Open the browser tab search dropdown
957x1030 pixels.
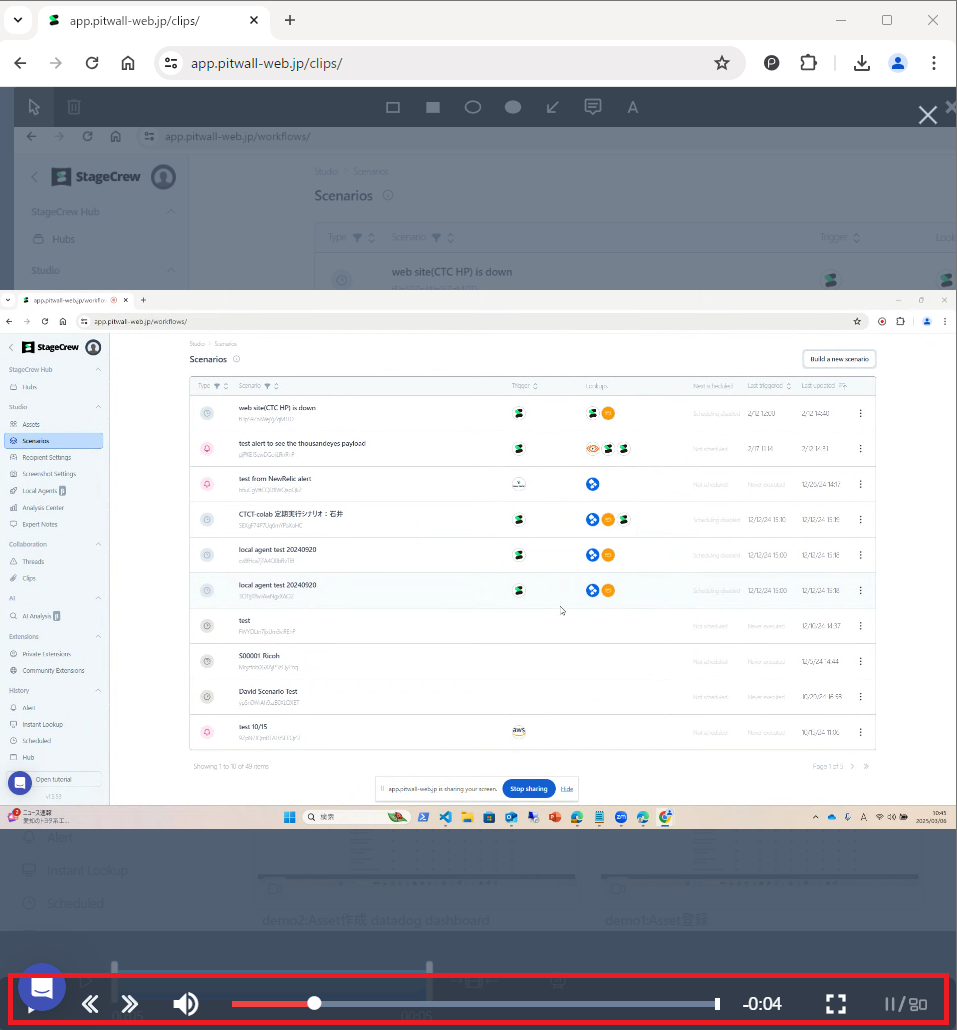click(18, 20)
